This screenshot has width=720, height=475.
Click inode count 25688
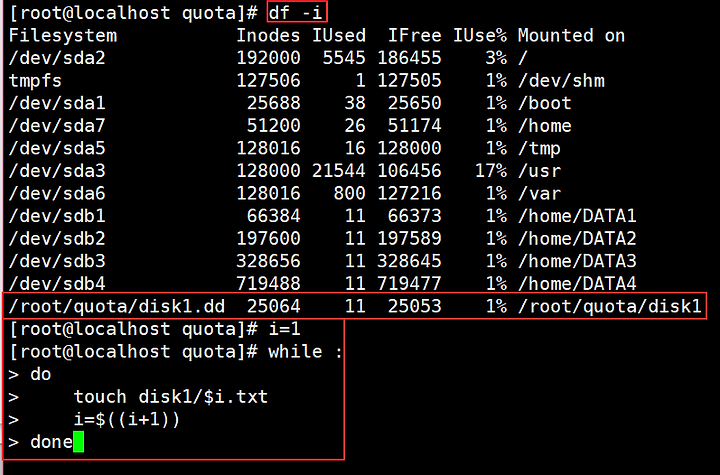coord(274,103)
